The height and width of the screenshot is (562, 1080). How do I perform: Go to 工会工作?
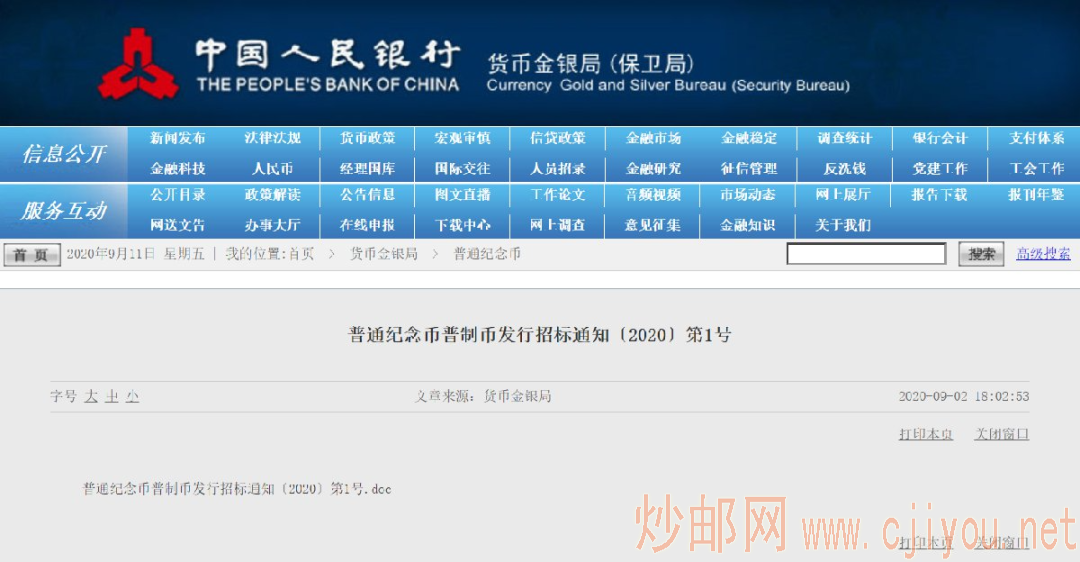1037,169
